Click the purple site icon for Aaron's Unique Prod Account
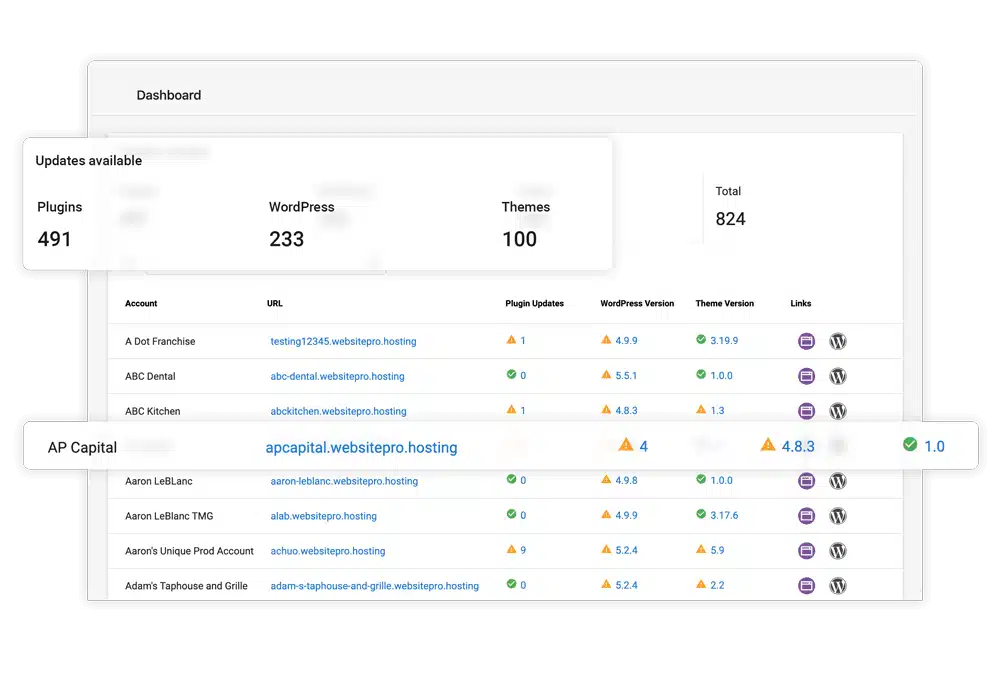Image resolution: width=1000 pixels, height=674 pixels. coord(806,551)
